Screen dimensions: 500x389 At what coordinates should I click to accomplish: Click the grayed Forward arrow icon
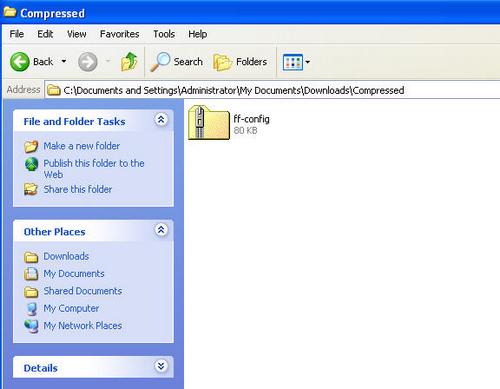(x=87, y=62)
